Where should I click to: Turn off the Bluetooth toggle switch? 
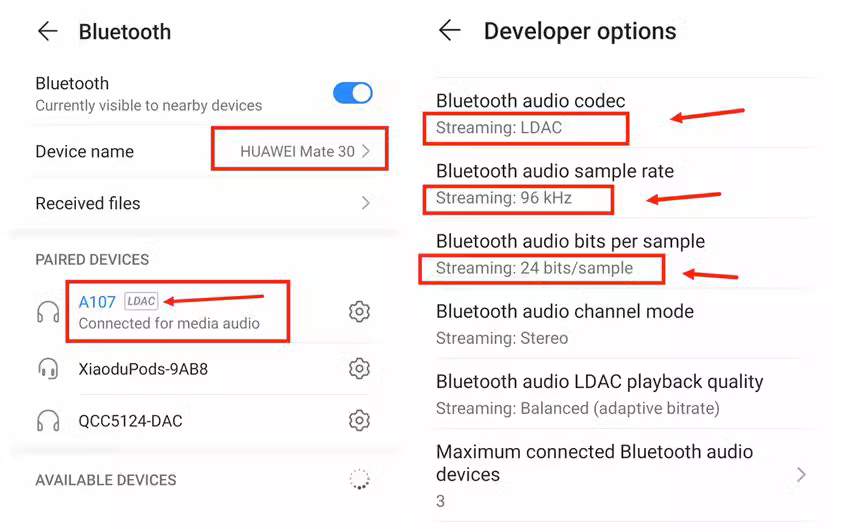tap(353, 93)
